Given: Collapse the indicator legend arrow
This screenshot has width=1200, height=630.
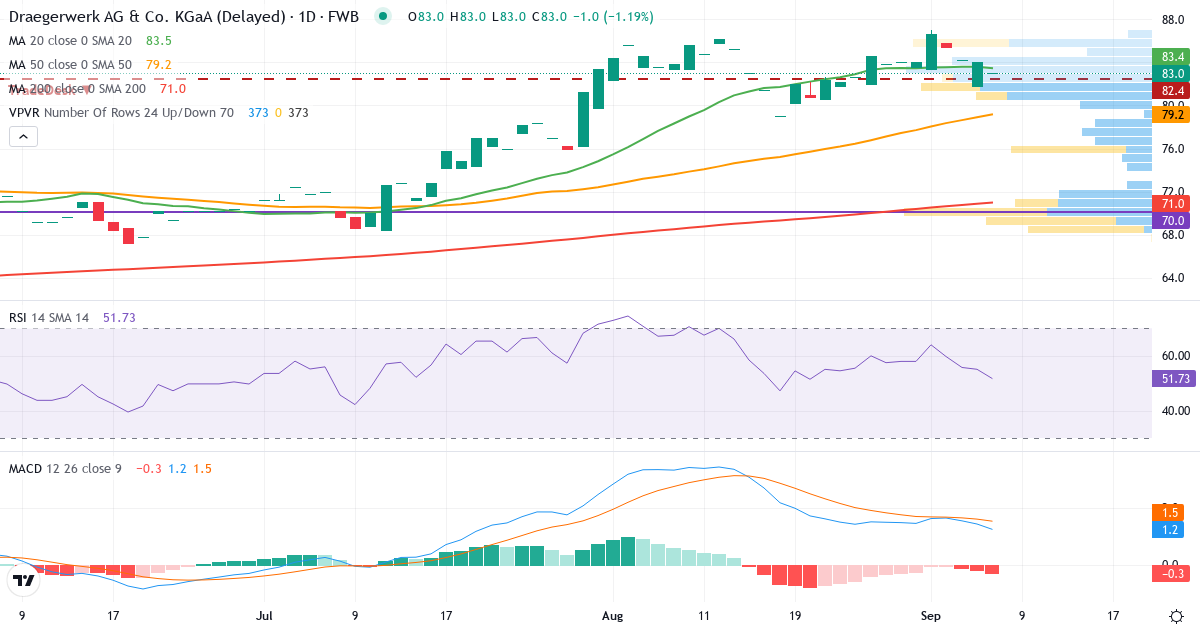Looking at the screenshot, I should [x=22, y=135].
